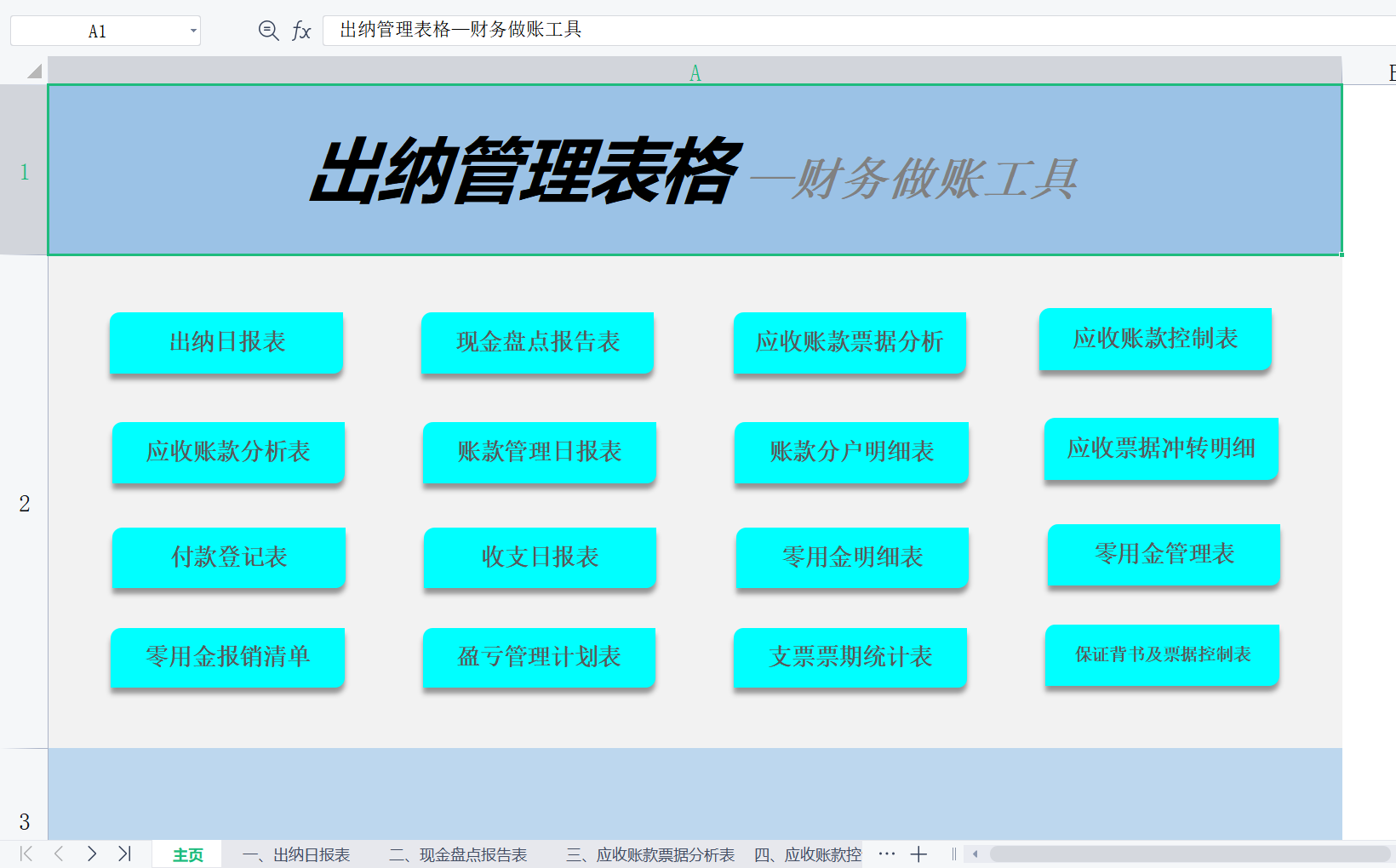Click the fx insert function icon
The image size is (1396, 868).
[301, 31]
